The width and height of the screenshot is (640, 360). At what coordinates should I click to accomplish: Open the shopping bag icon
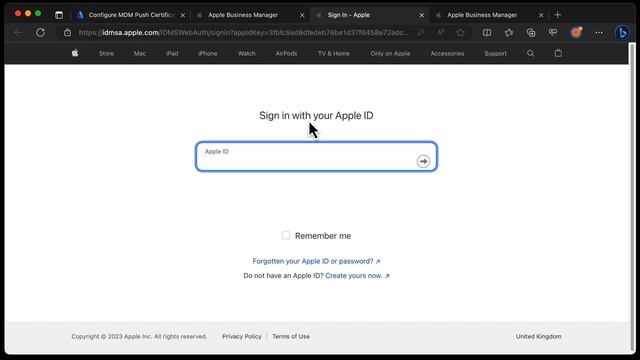coord(558,53)
